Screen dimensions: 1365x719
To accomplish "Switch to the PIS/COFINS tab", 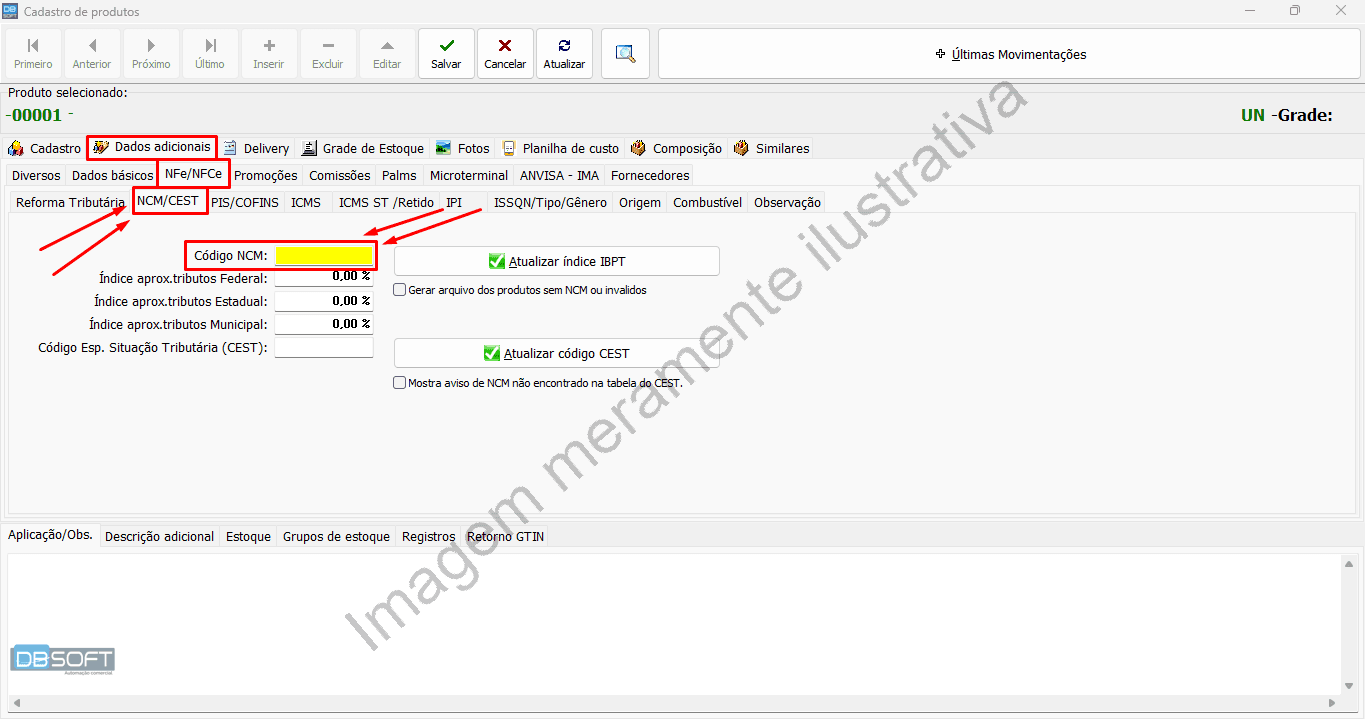I will click(245, 202).
